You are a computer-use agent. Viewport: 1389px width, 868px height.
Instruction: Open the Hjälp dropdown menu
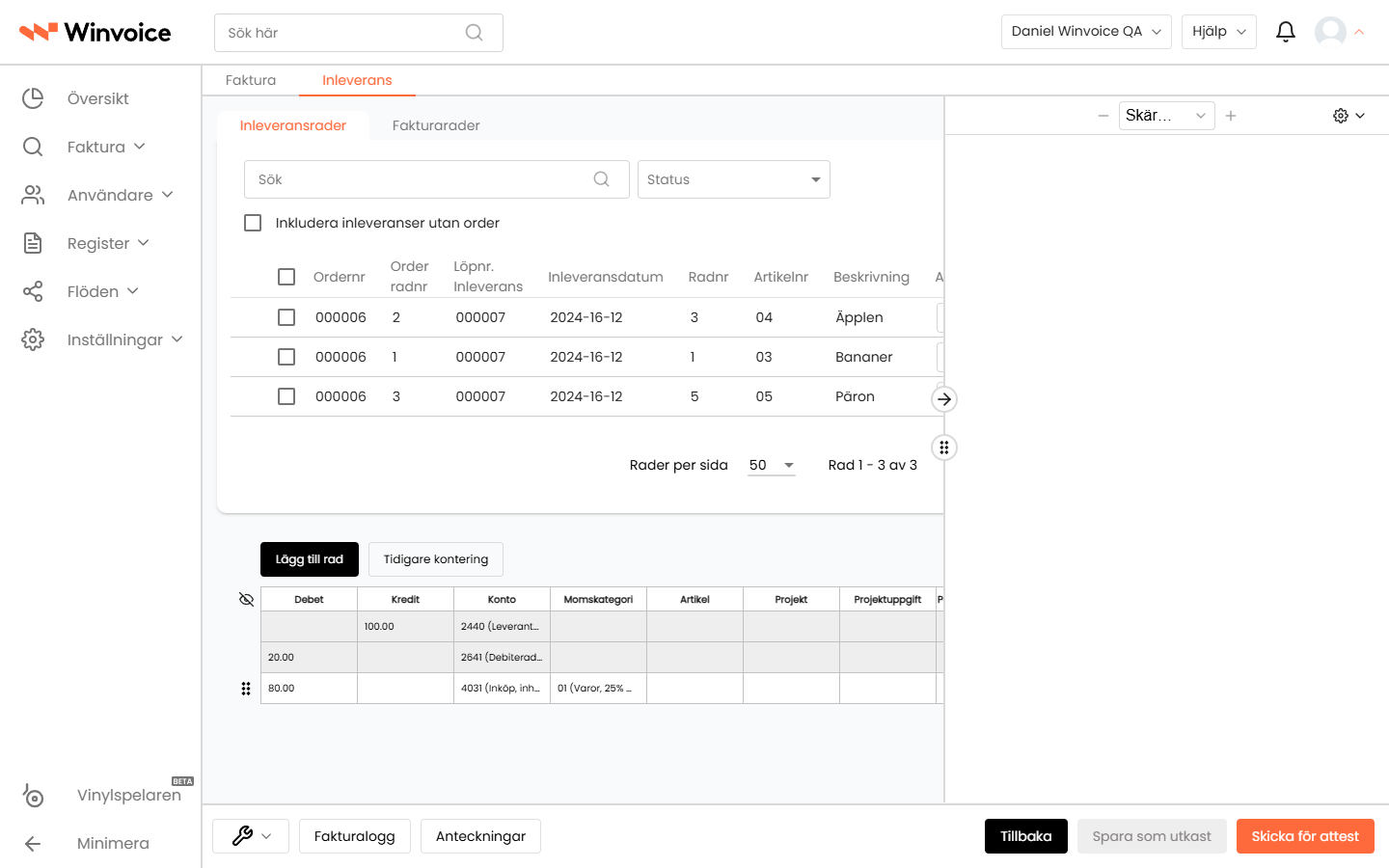click(1219, 32)
